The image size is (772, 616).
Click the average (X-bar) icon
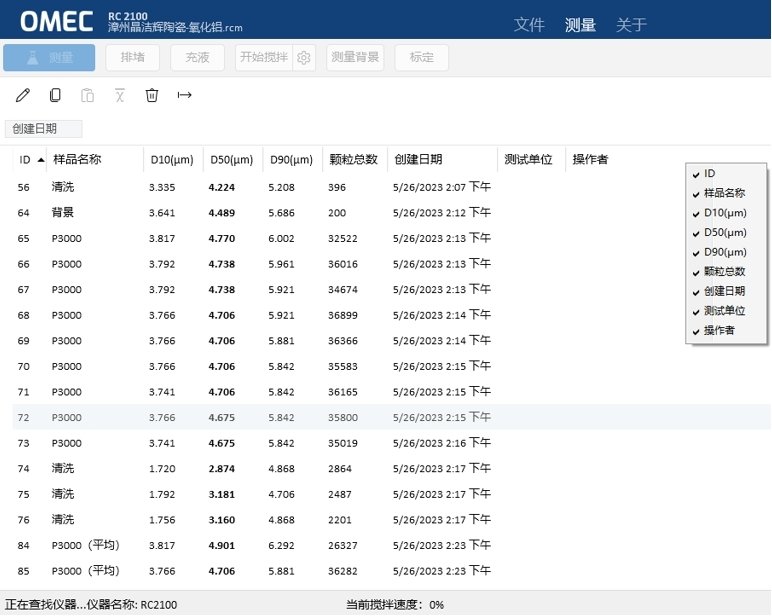click(120, 95)
